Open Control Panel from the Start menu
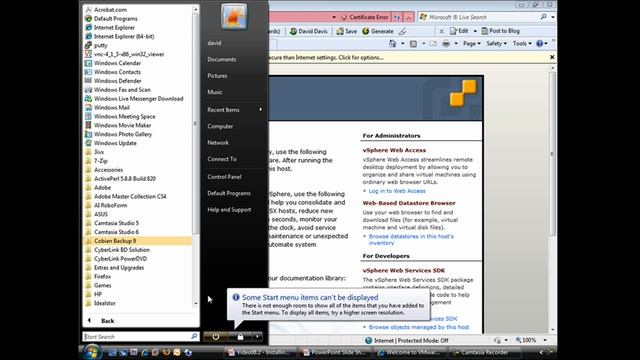The height and width of the screenshot is (360, 640). click(x=224, y=177)
